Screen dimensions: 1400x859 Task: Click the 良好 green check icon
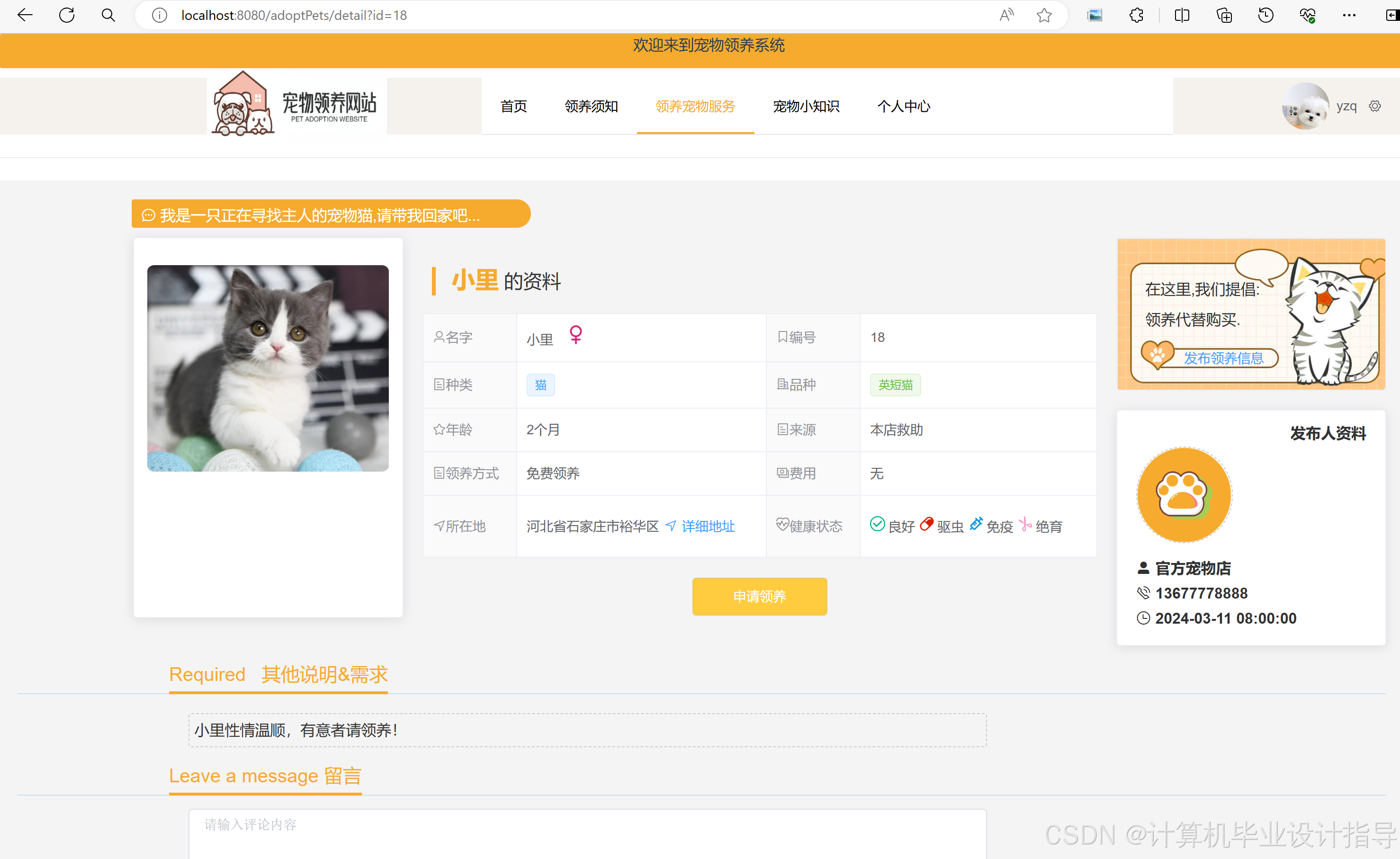(877, 524)
